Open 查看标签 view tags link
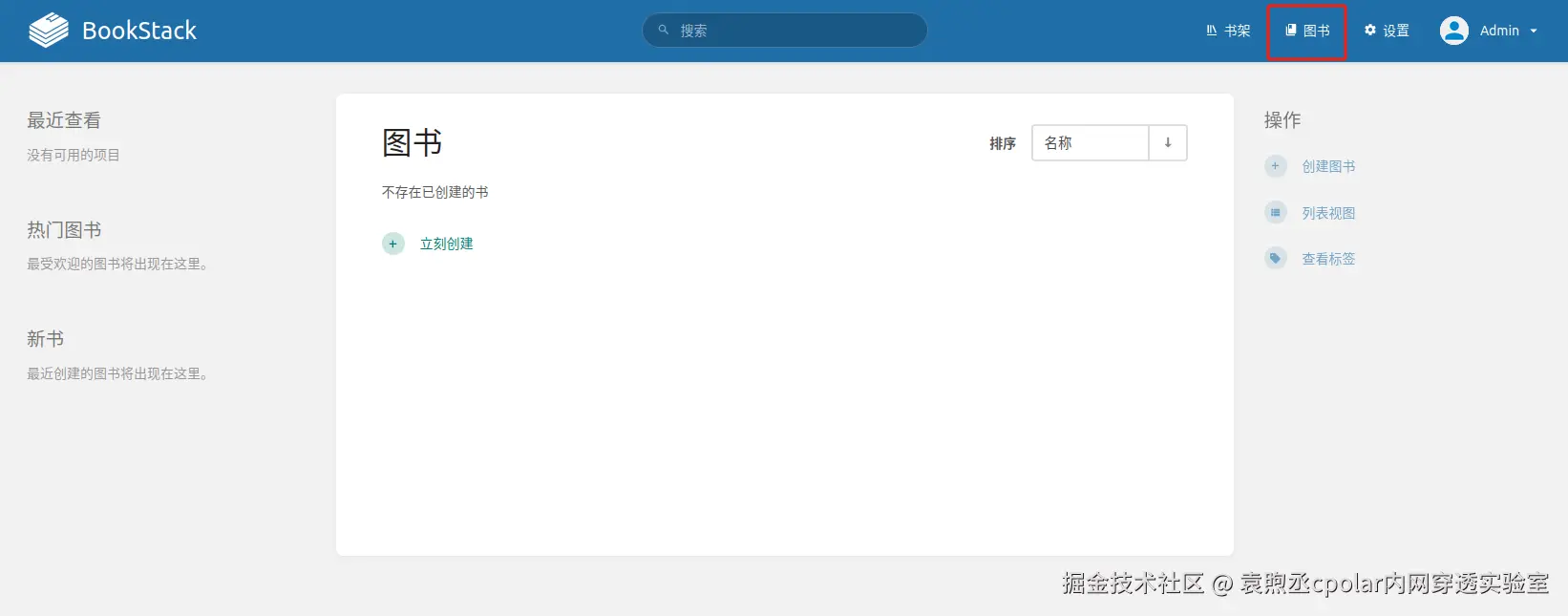This screenshot has width=1568, height=616. click(1328, 259)
